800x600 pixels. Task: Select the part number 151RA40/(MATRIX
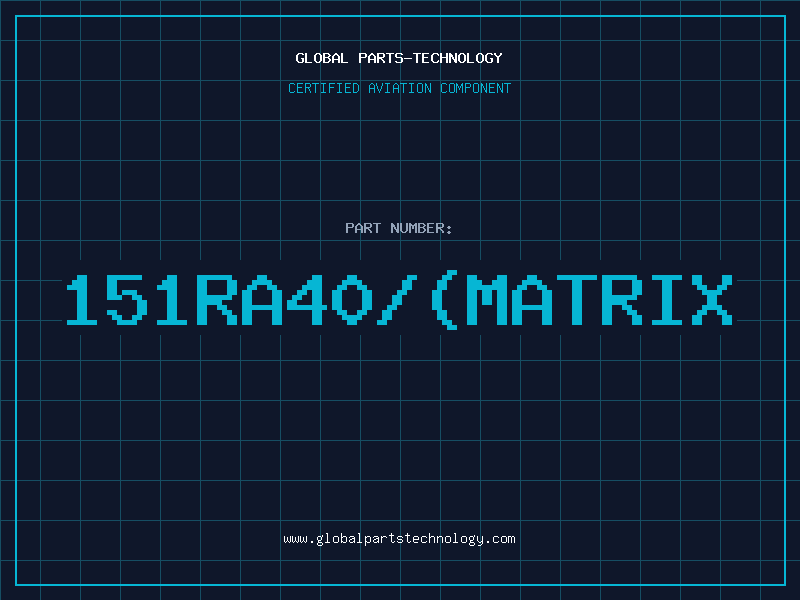click(399, 299)
